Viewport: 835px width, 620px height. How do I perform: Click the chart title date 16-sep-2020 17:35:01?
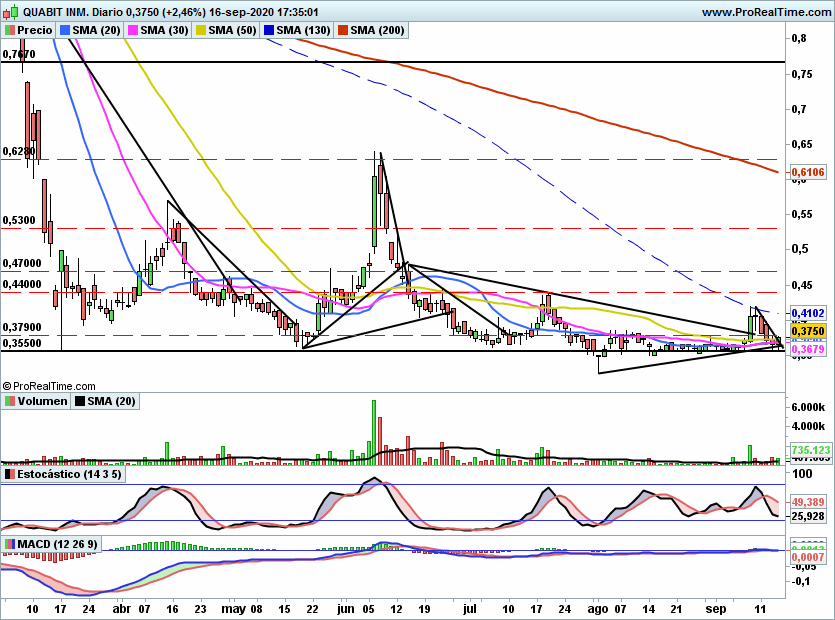(264, 12)
